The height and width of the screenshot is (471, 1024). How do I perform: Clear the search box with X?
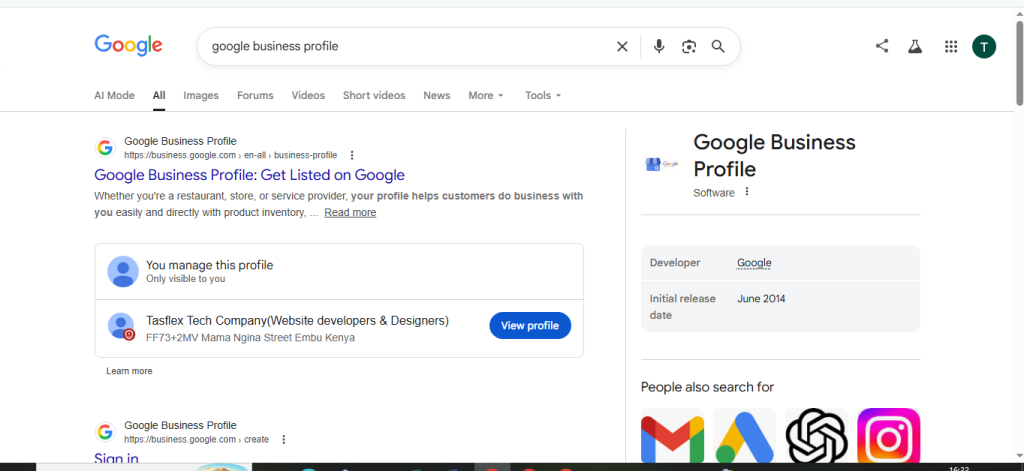622,46
